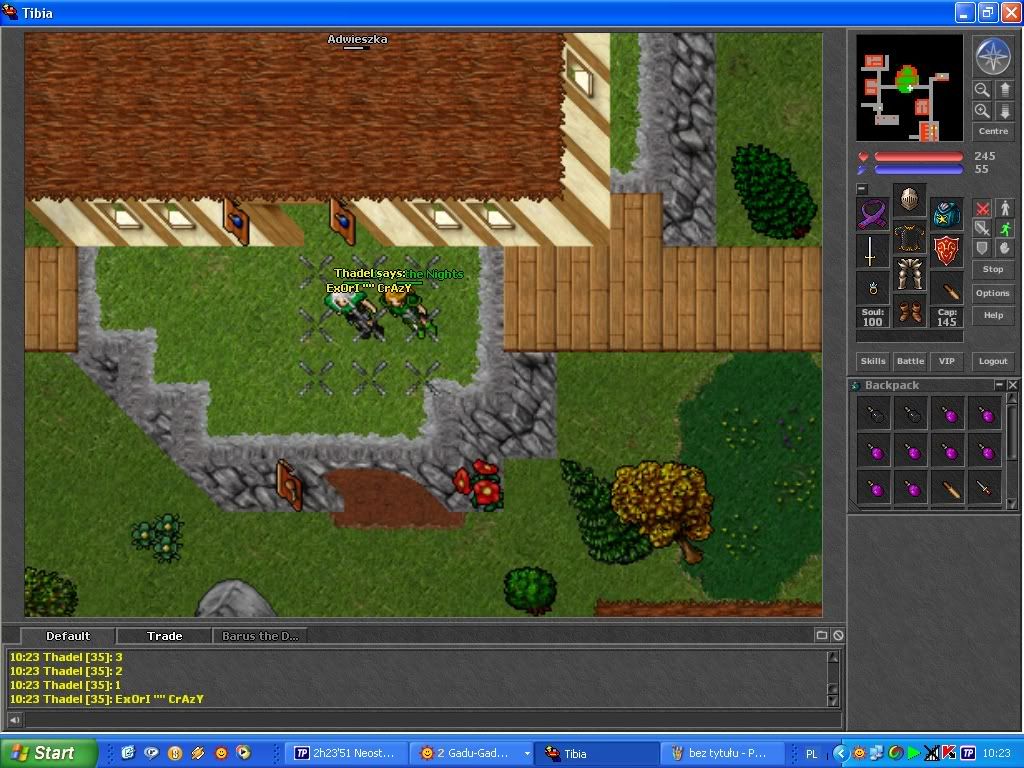
Task: Expand hidden system tray icons
Action: pos(840,753)
